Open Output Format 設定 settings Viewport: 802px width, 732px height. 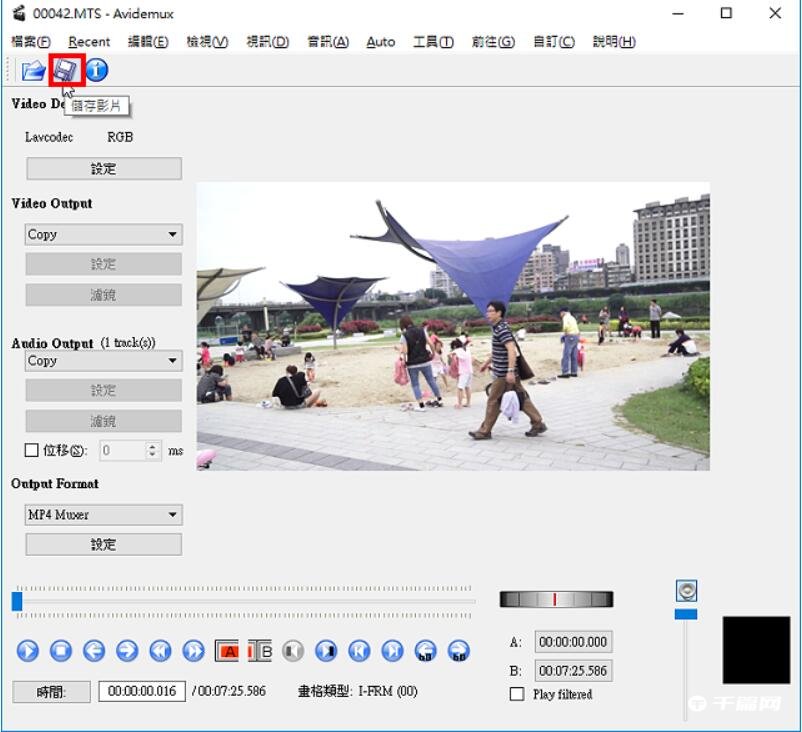pyautogui.click(x=102, y=543)
